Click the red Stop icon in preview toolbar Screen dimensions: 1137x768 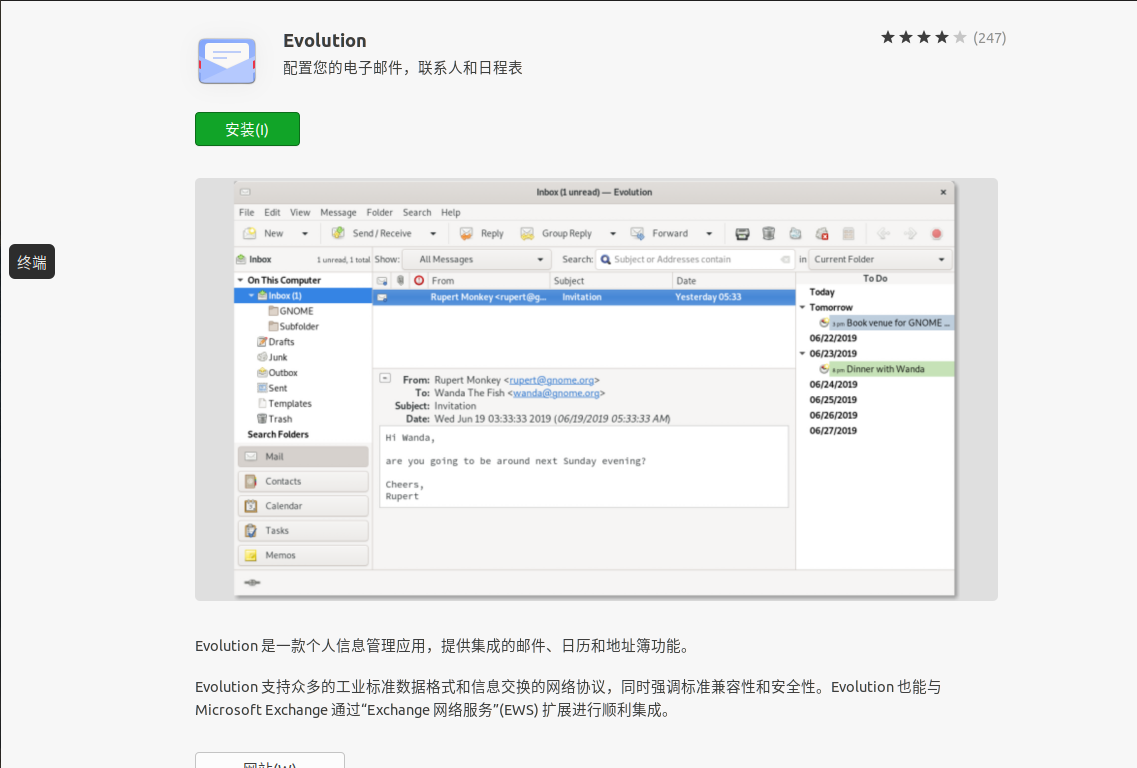pos(936,234)
